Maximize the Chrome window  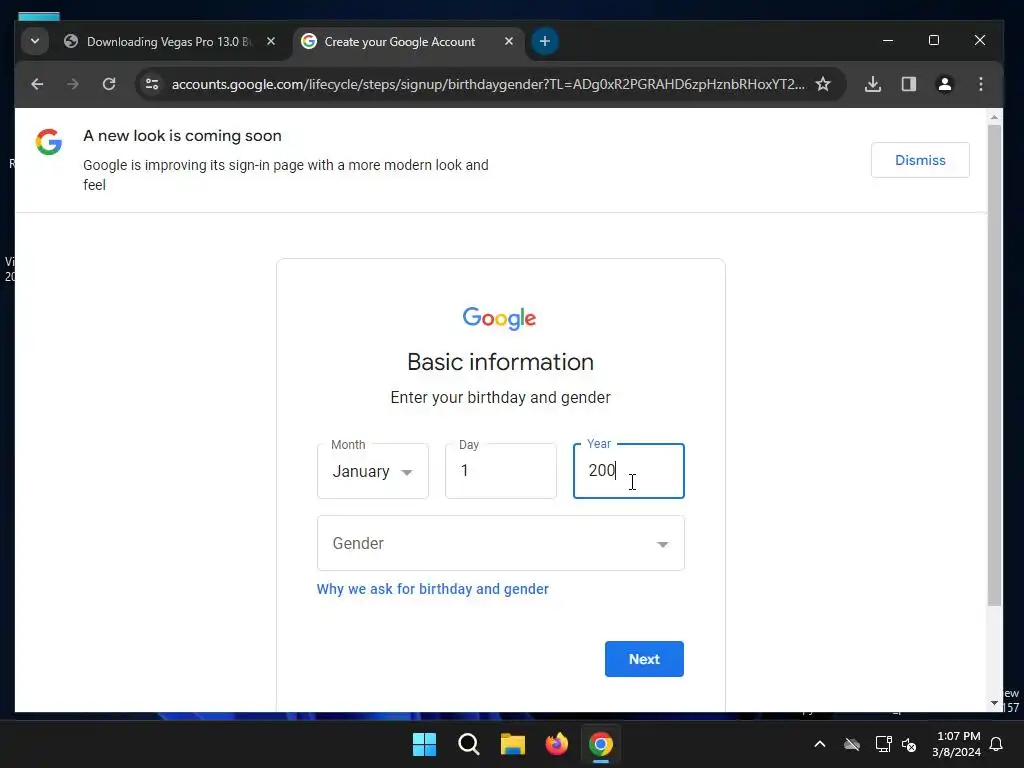(x=934, y=40)
